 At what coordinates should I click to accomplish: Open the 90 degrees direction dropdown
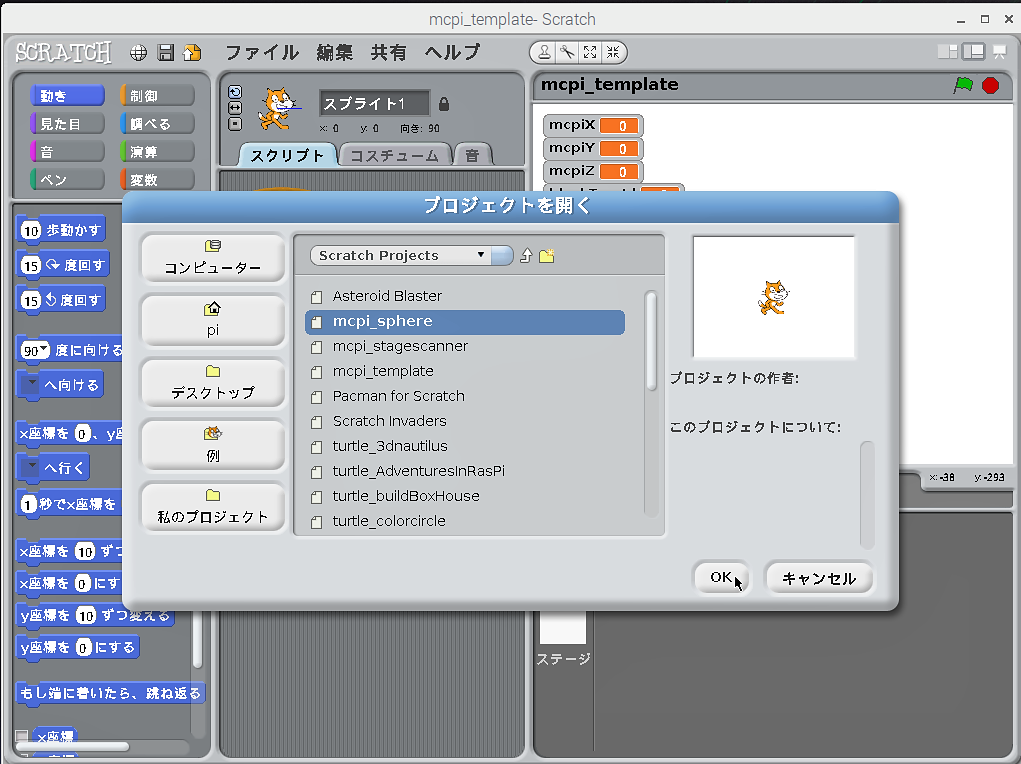coord(44,350)
